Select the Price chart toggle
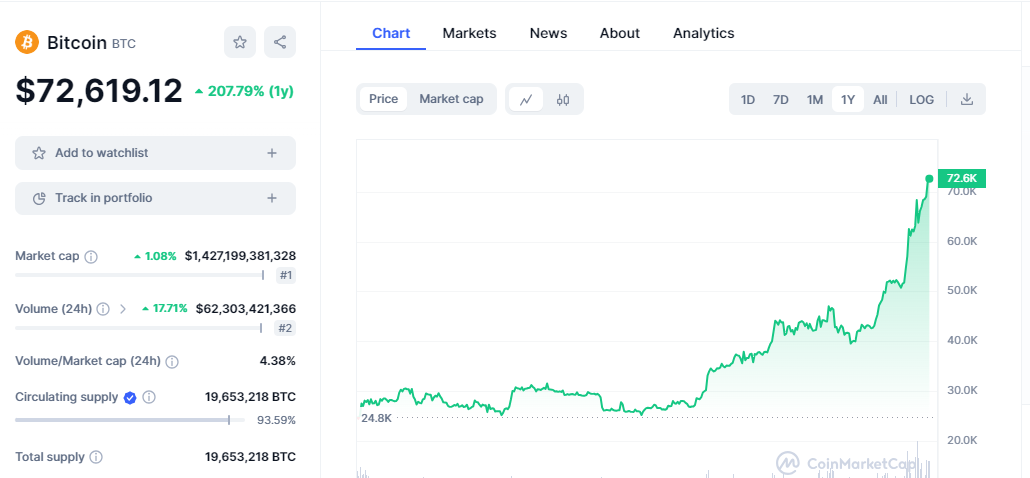 [383, 99]
